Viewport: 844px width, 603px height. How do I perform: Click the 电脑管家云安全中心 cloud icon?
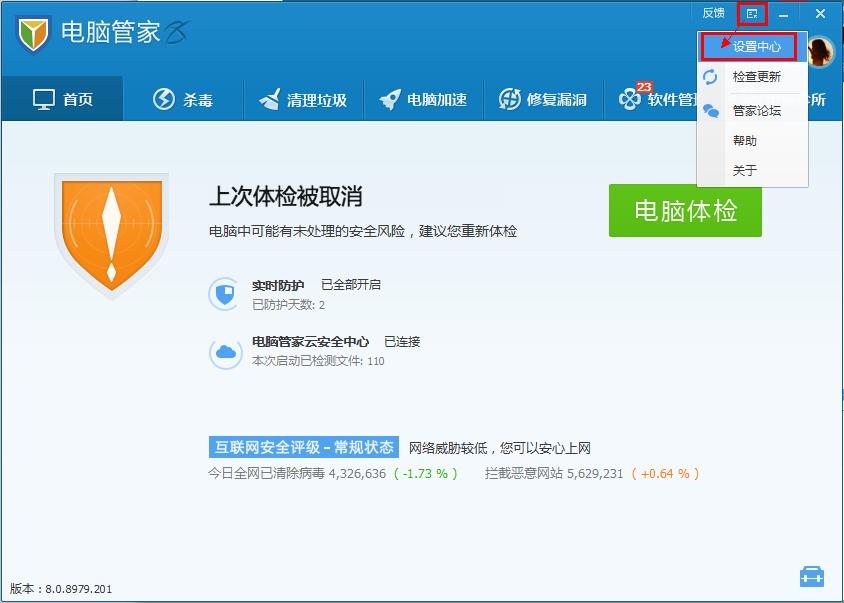224,351
